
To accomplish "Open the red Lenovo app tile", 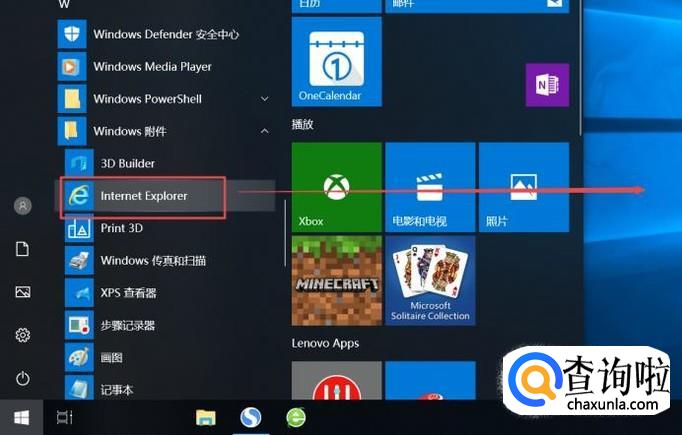I will point(337,381).
